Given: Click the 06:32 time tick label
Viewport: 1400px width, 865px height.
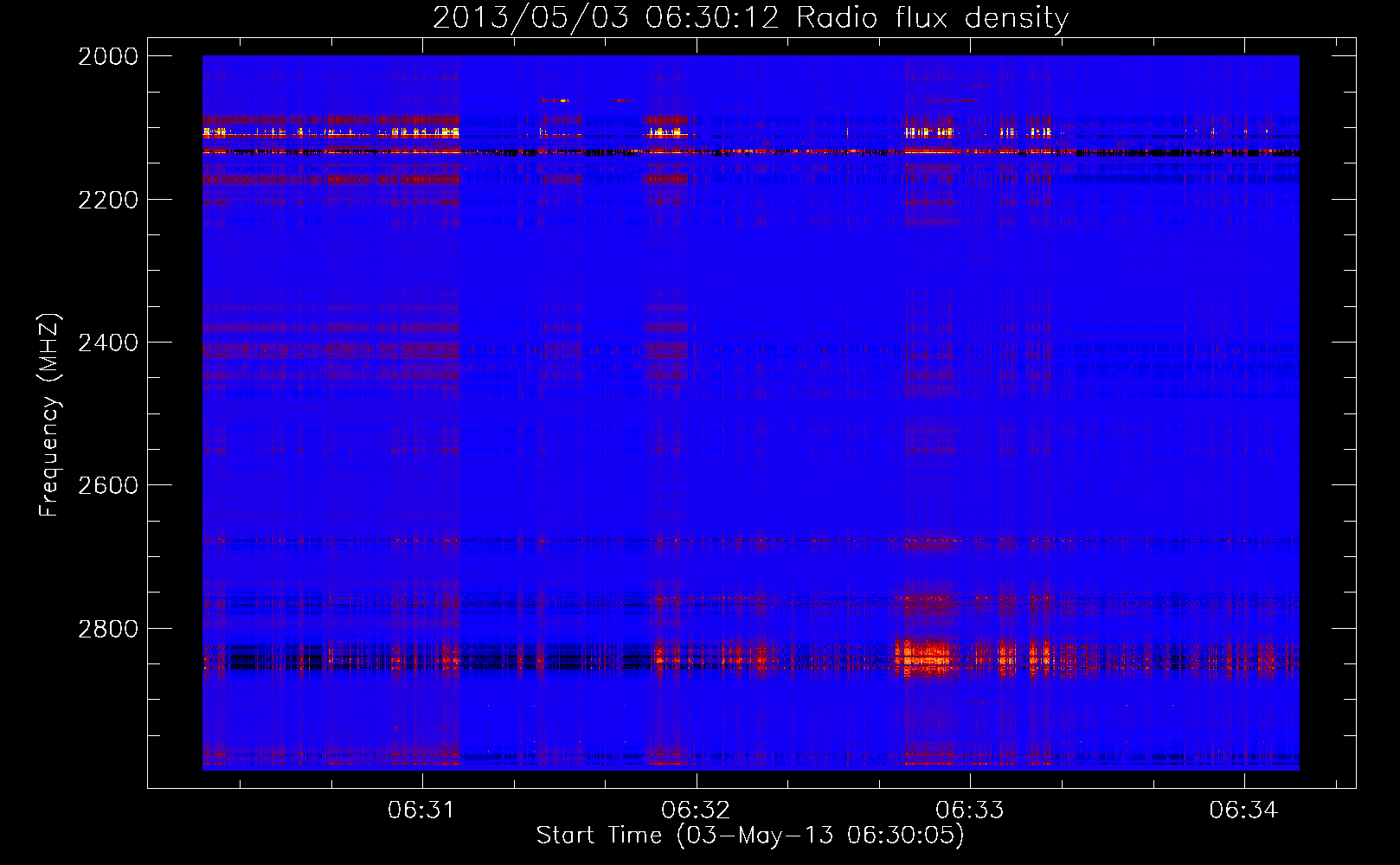Looking at the screenshot, I should click(696, 810).
